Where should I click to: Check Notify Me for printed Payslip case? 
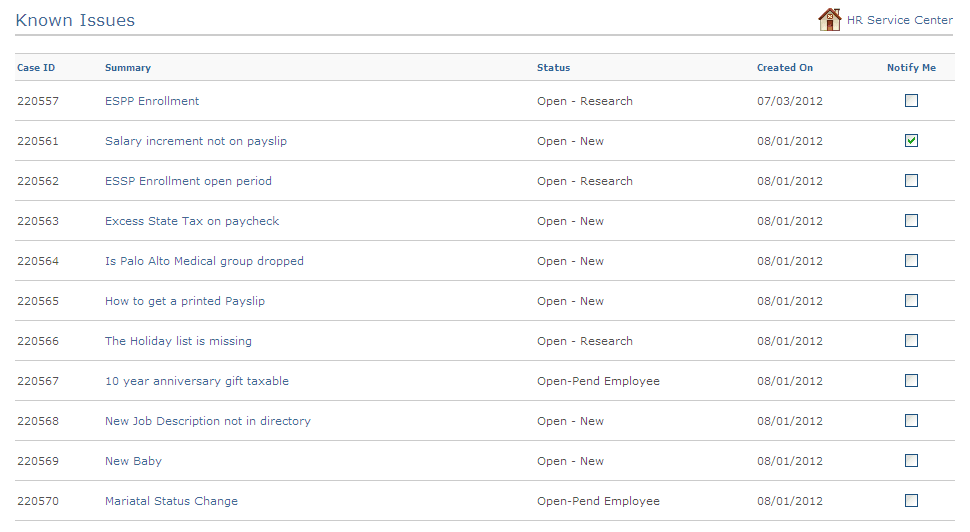[911, 300]
